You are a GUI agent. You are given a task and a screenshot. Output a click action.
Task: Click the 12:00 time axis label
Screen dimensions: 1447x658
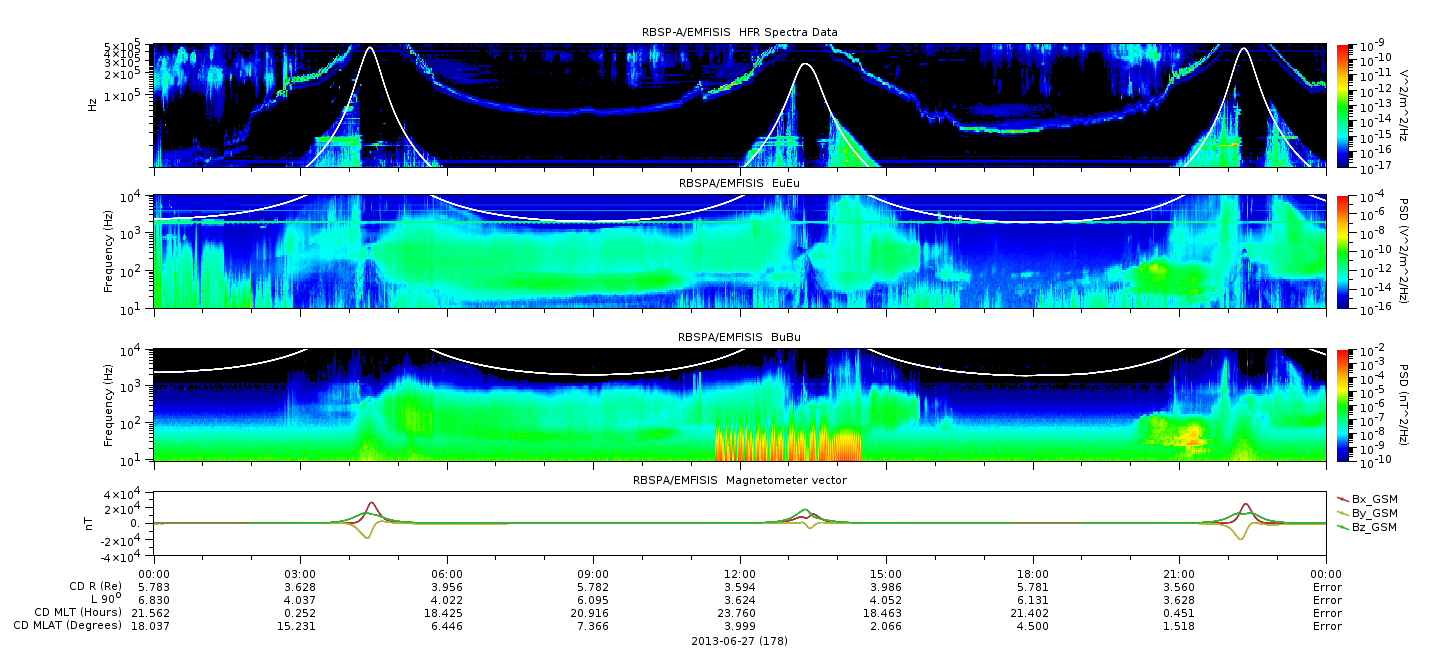click(x=739, y=574)
